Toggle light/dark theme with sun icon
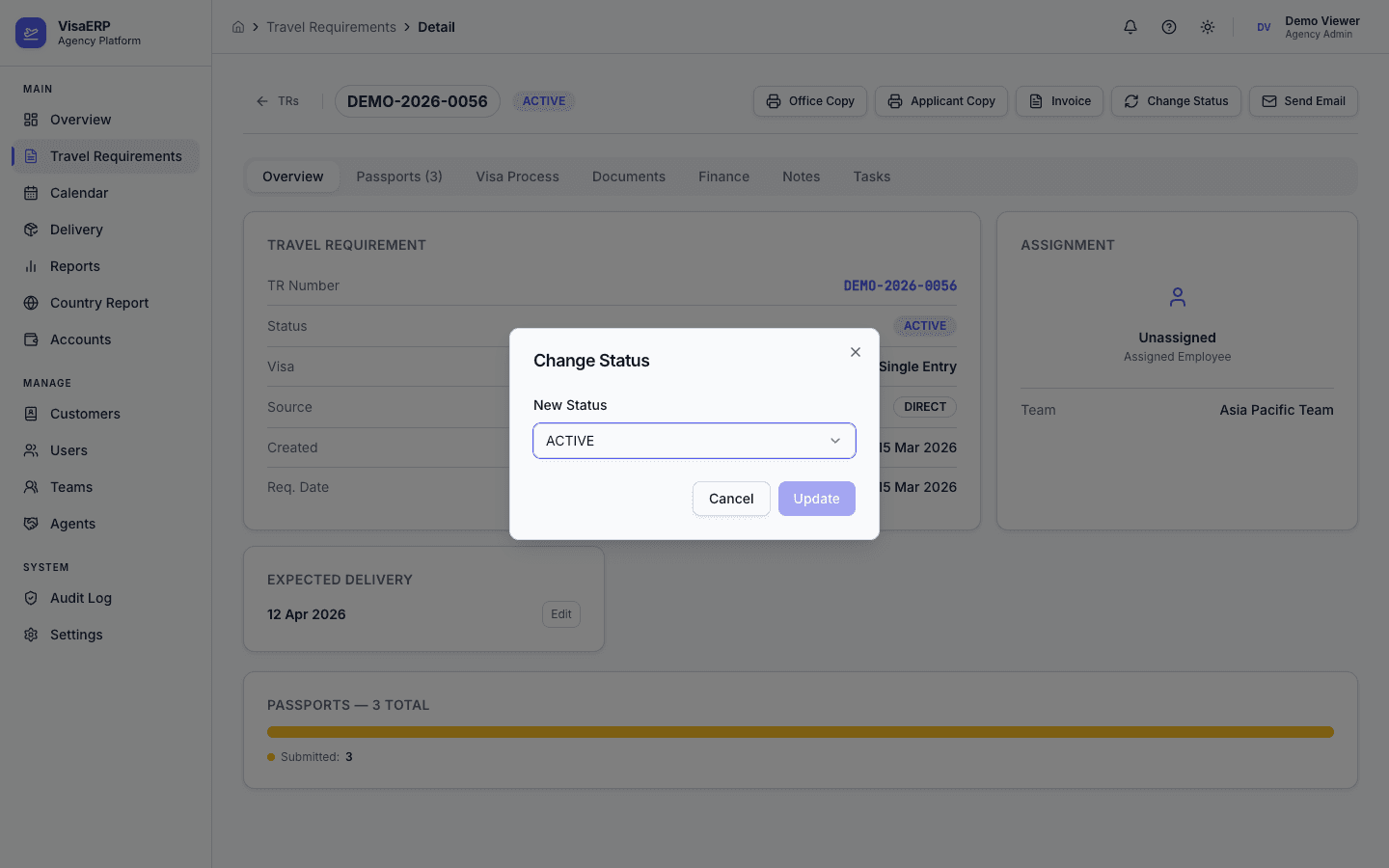The width and height of the screenshot is (1389, 868). [1207, 27]
